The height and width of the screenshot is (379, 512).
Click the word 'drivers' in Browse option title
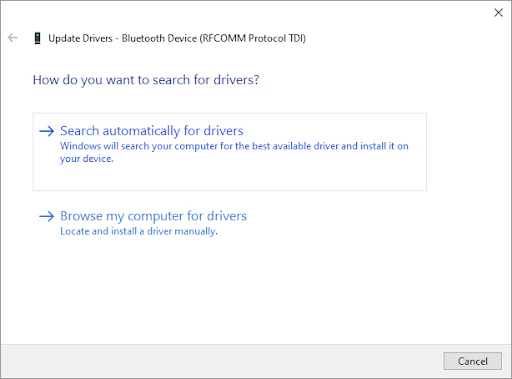tap(227, 216)
